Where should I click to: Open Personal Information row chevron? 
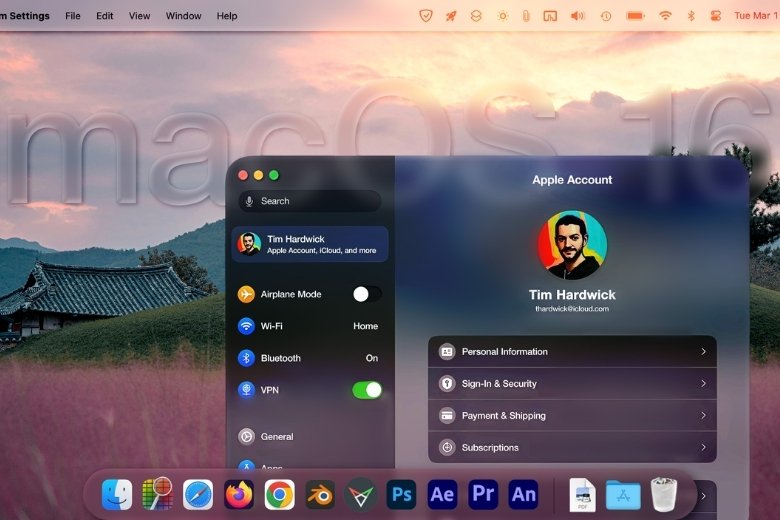pos(703,351)
